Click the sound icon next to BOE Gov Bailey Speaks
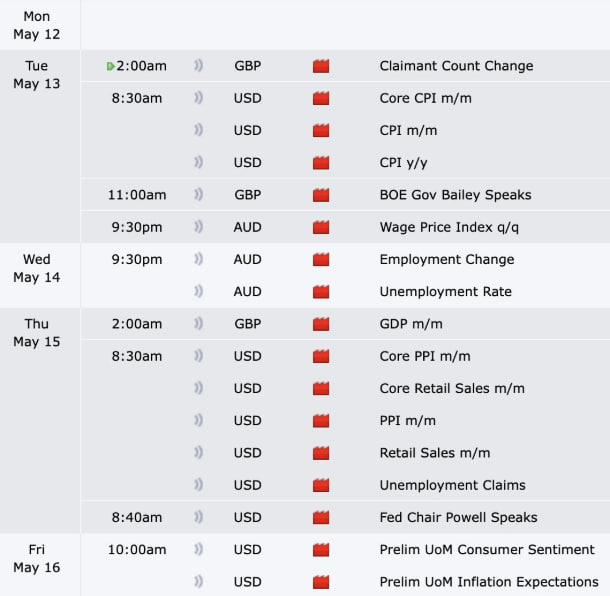 198,195
